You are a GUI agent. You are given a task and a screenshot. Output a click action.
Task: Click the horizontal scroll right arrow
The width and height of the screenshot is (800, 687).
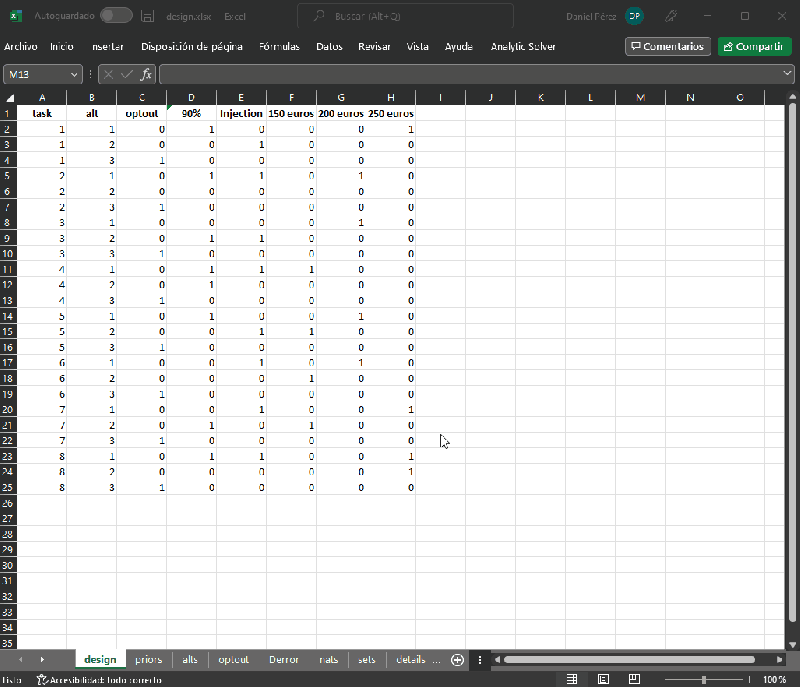[x=779, y=659]
